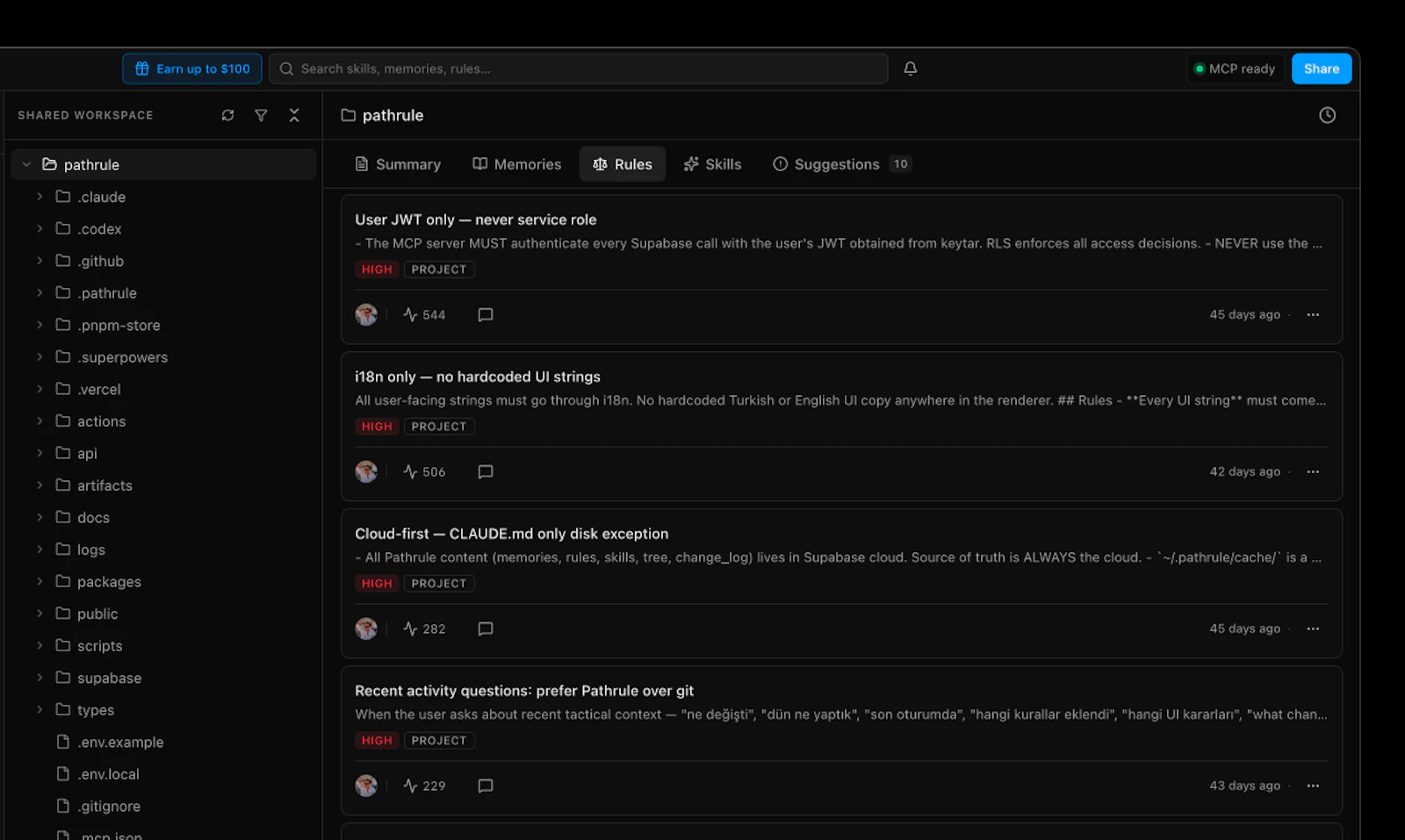
Task: Select the scripts folder row
Action: pos(164,645)
